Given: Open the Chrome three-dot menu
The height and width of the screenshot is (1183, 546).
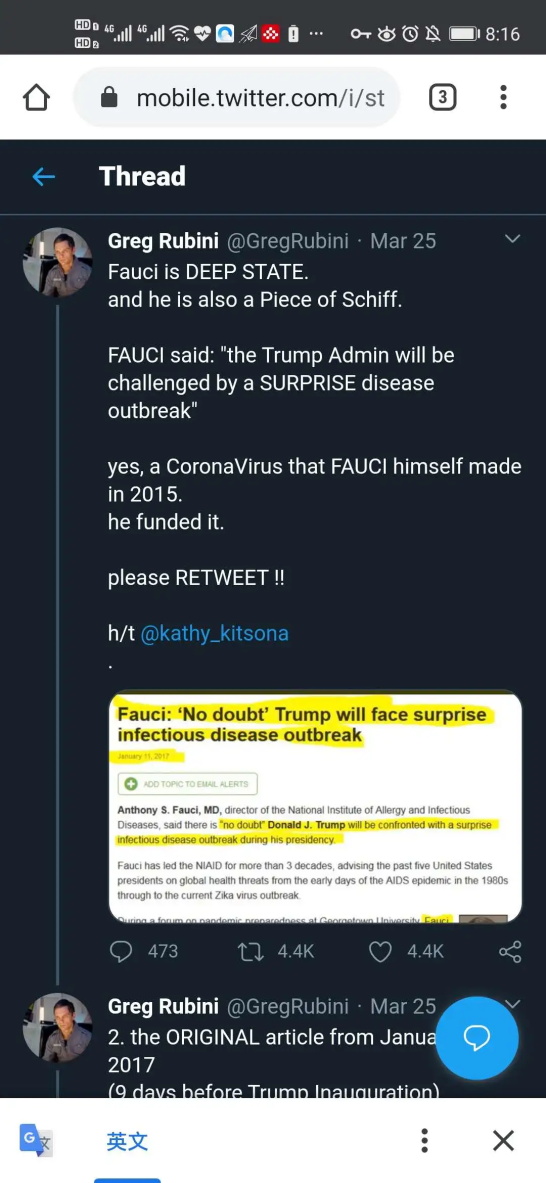Looking at the screenshot, I should (x=503, y=97).
